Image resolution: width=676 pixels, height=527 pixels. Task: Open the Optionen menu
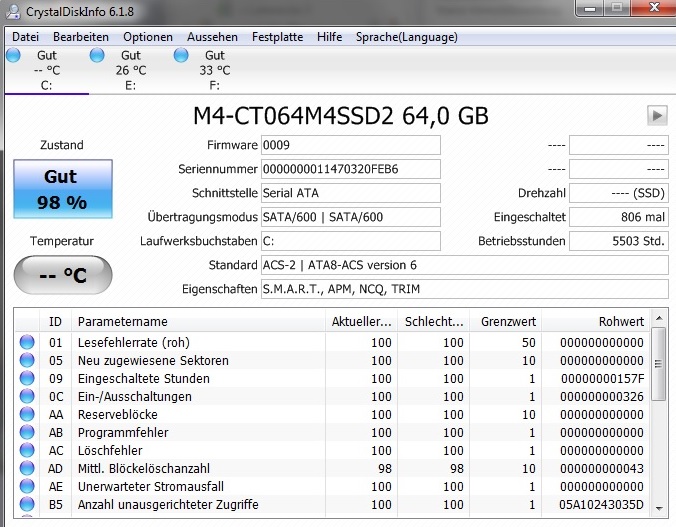[148, 37]
